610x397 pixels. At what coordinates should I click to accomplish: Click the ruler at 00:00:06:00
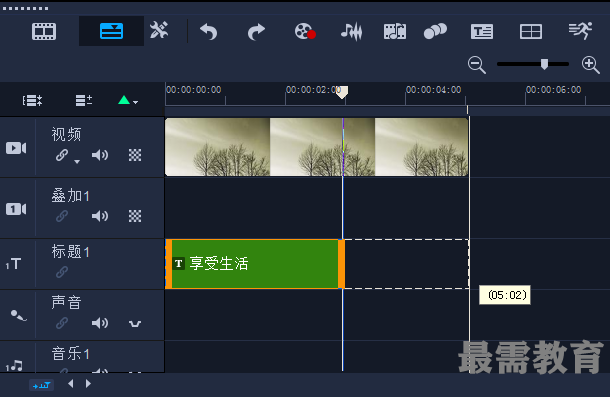(x=553, y=90)
